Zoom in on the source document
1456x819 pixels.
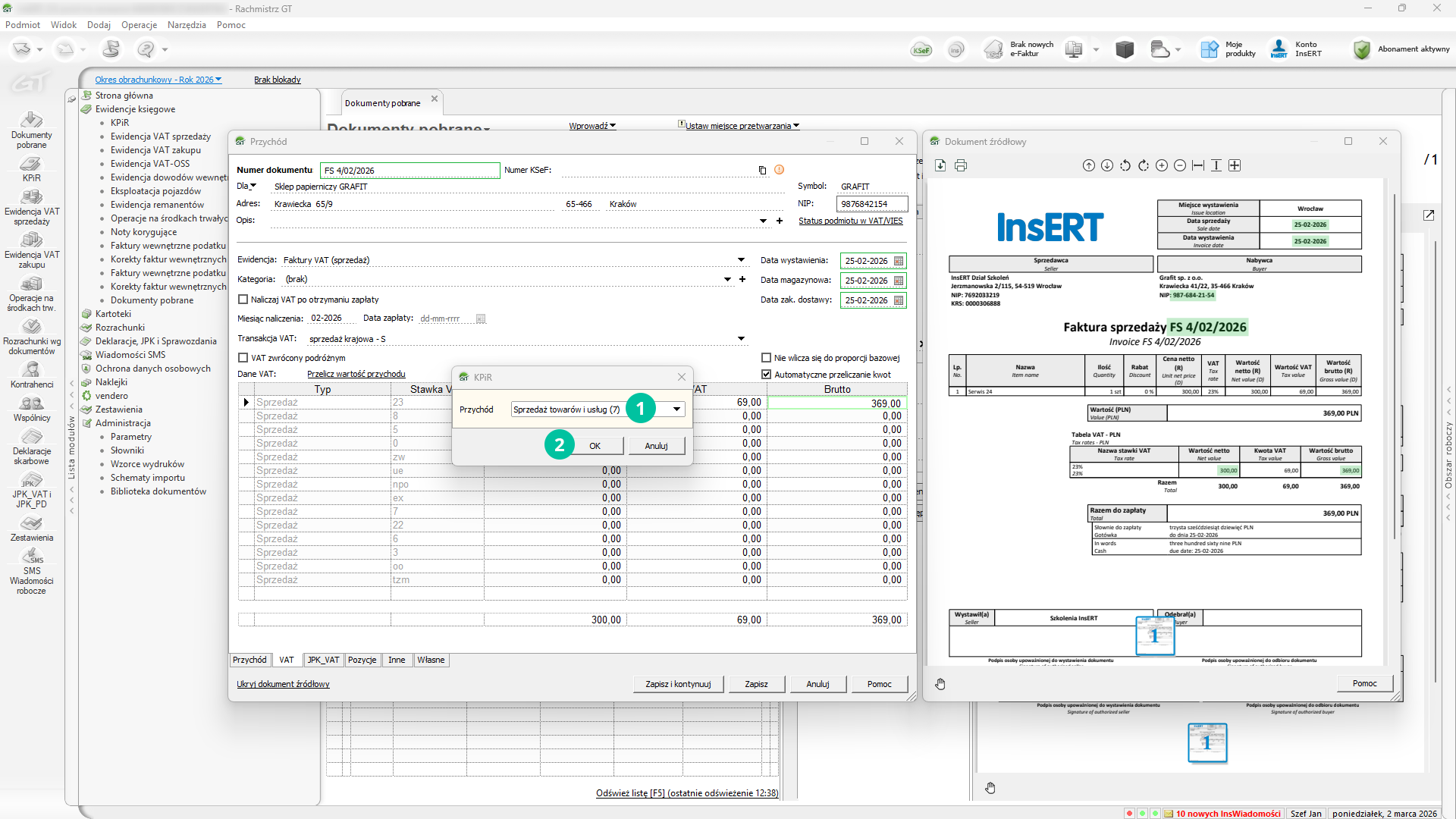[1162, 165]
